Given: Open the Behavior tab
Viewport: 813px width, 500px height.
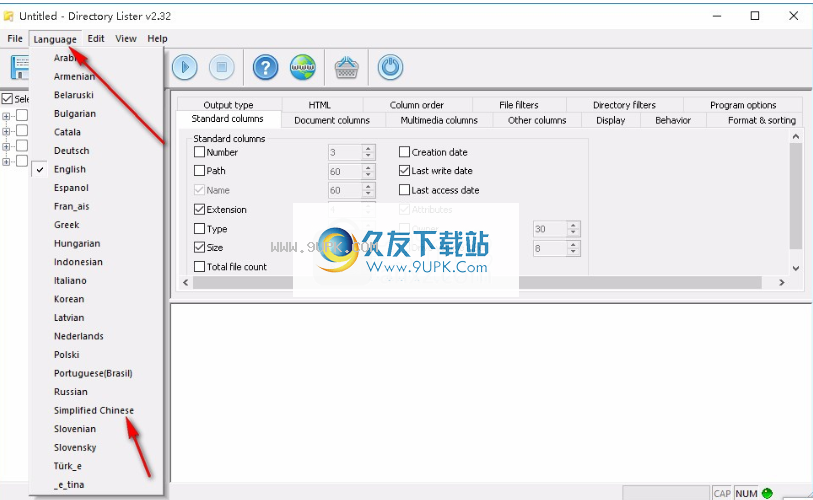Looking at the screenshot, I should (673, 120).
